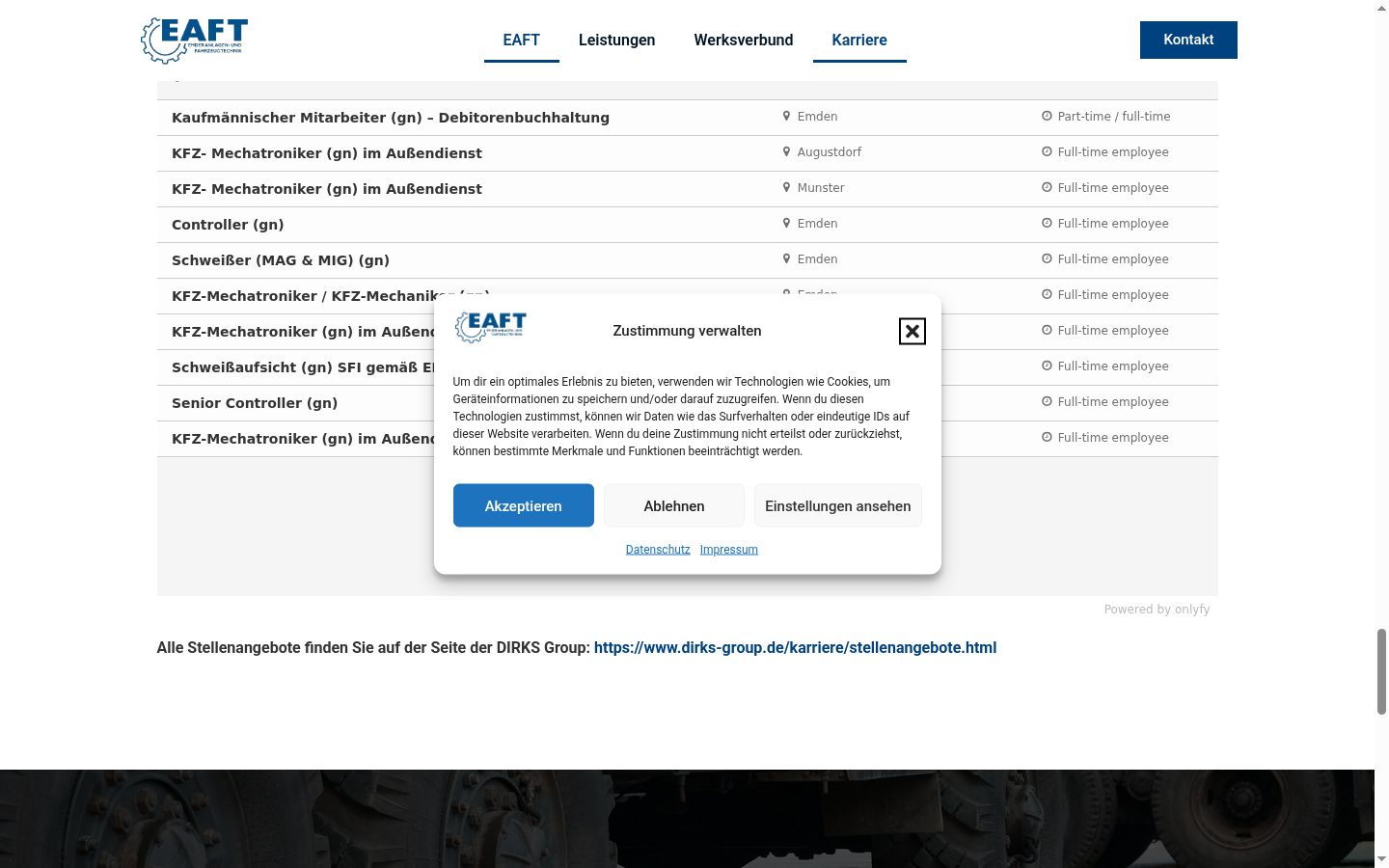
Task: Open the KFZ-Mechatroniker / KFZ-Mechaniker job listing
Action: (302, 295)
